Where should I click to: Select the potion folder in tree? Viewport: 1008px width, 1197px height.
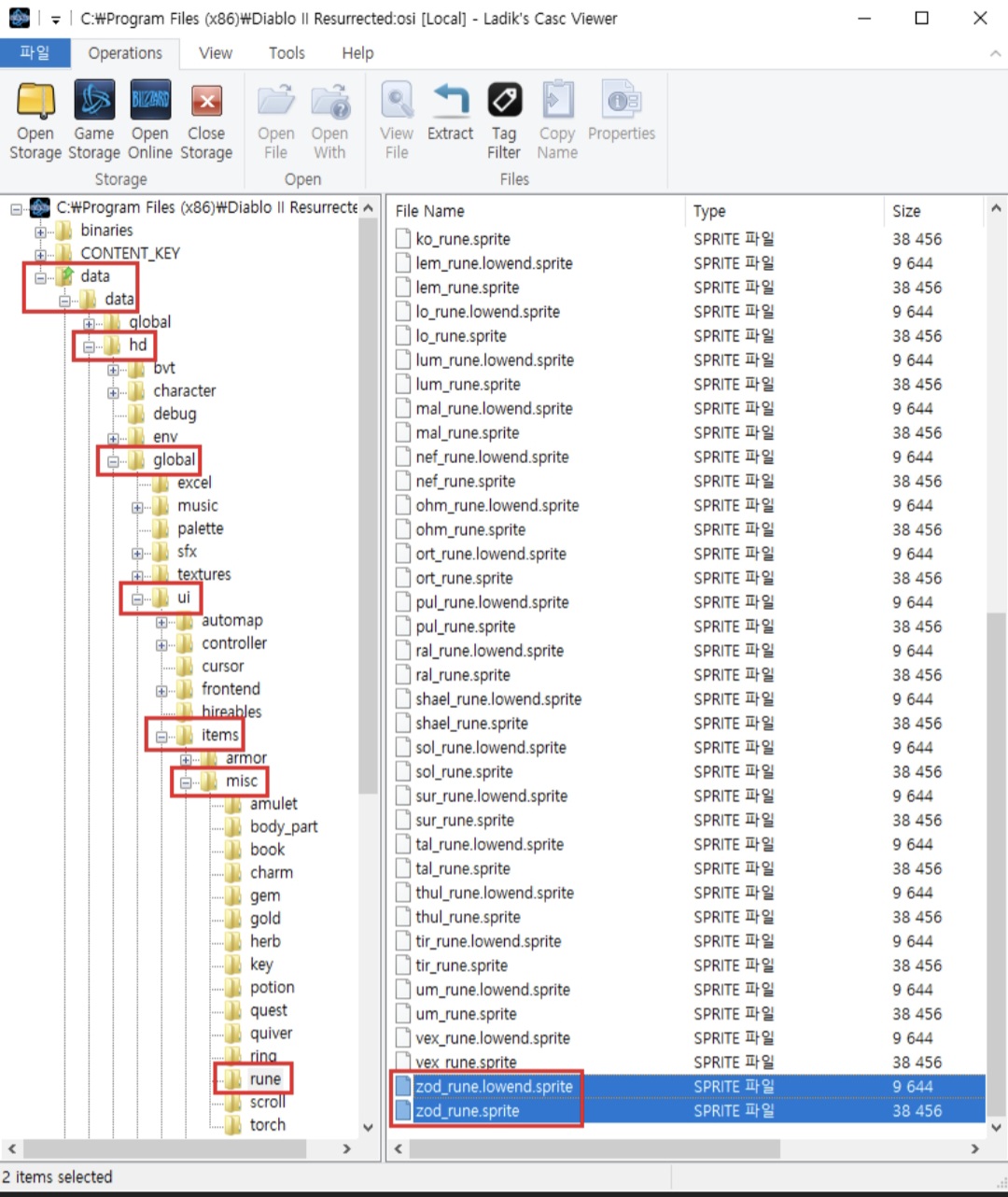pyautogui.click(x=272, y=987)
